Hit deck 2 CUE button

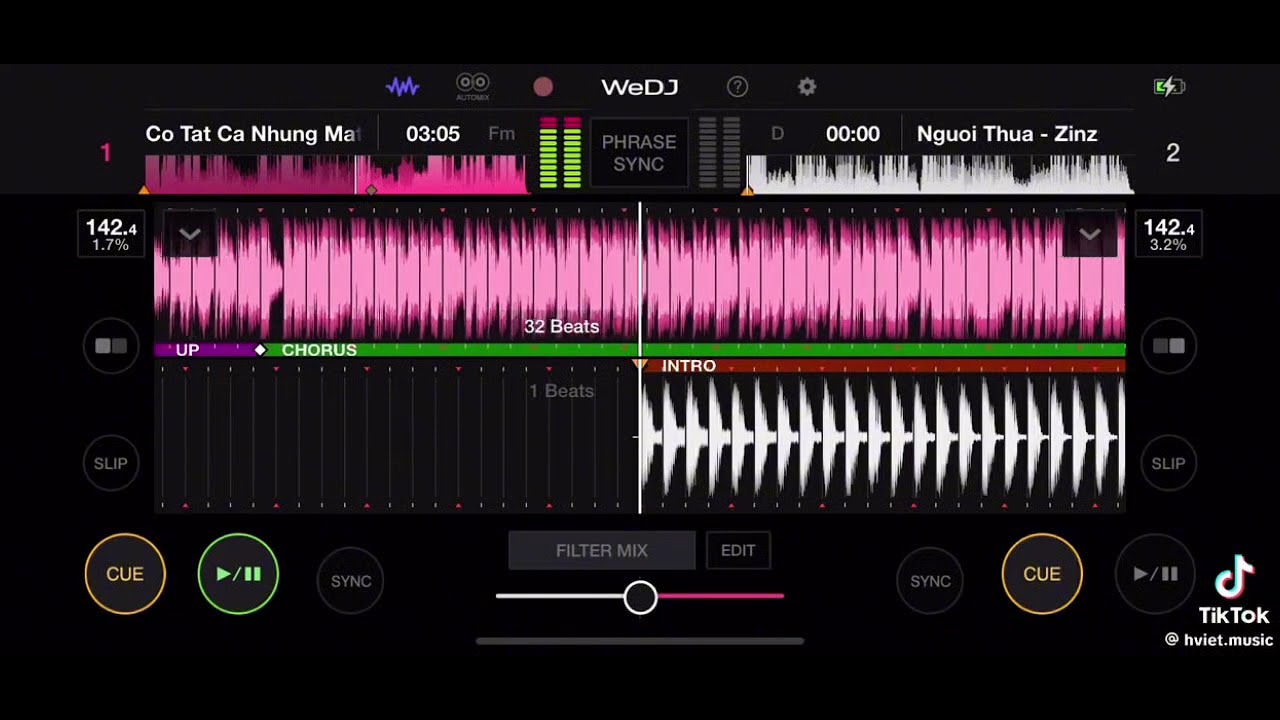coord(1042,574)
